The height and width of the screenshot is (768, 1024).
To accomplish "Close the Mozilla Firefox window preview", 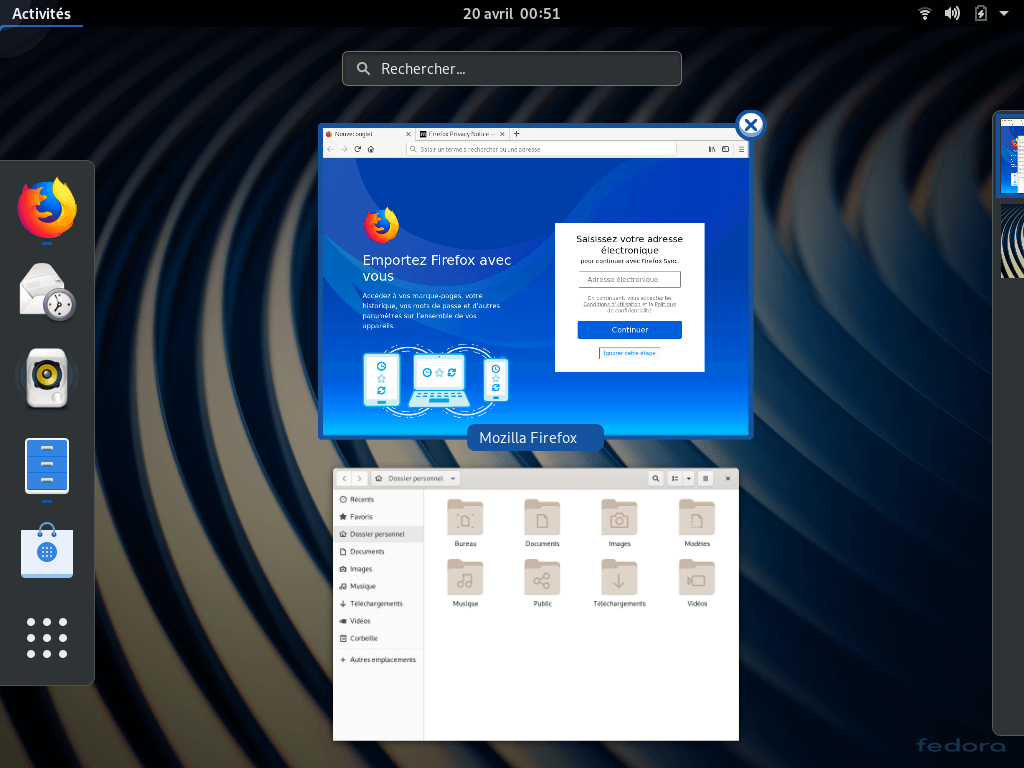I will (751, 125).
